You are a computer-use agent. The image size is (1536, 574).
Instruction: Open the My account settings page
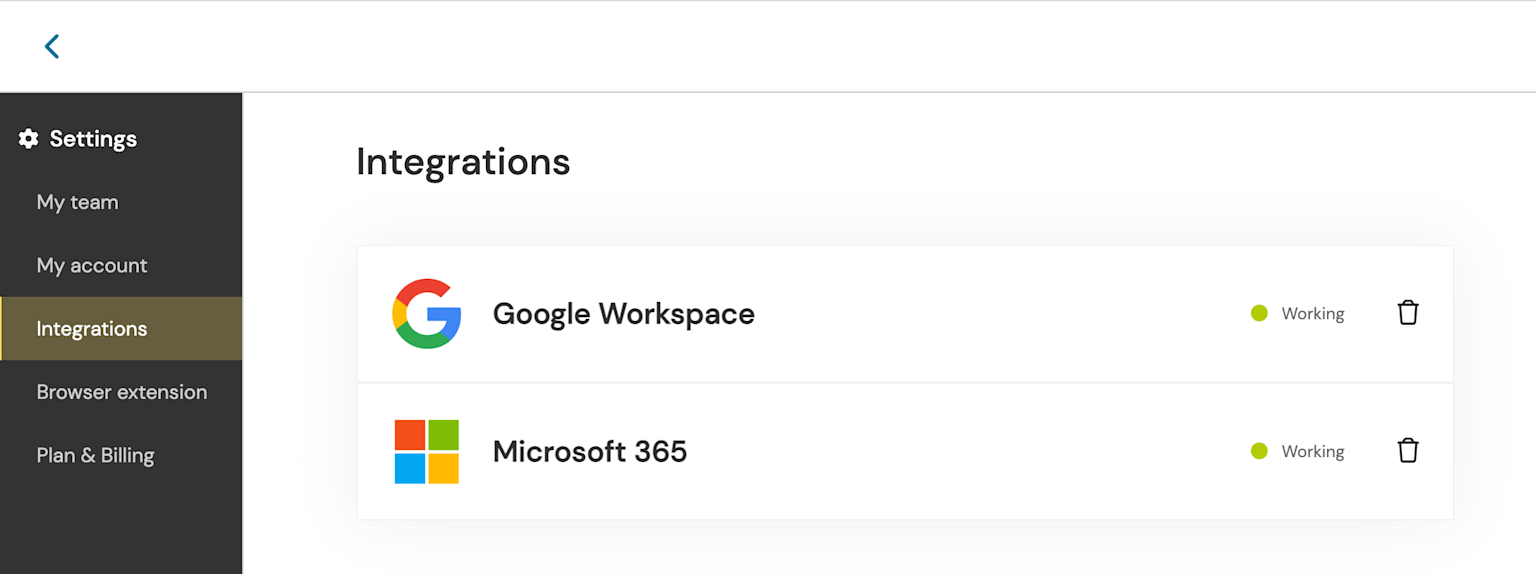click(92, 265)
